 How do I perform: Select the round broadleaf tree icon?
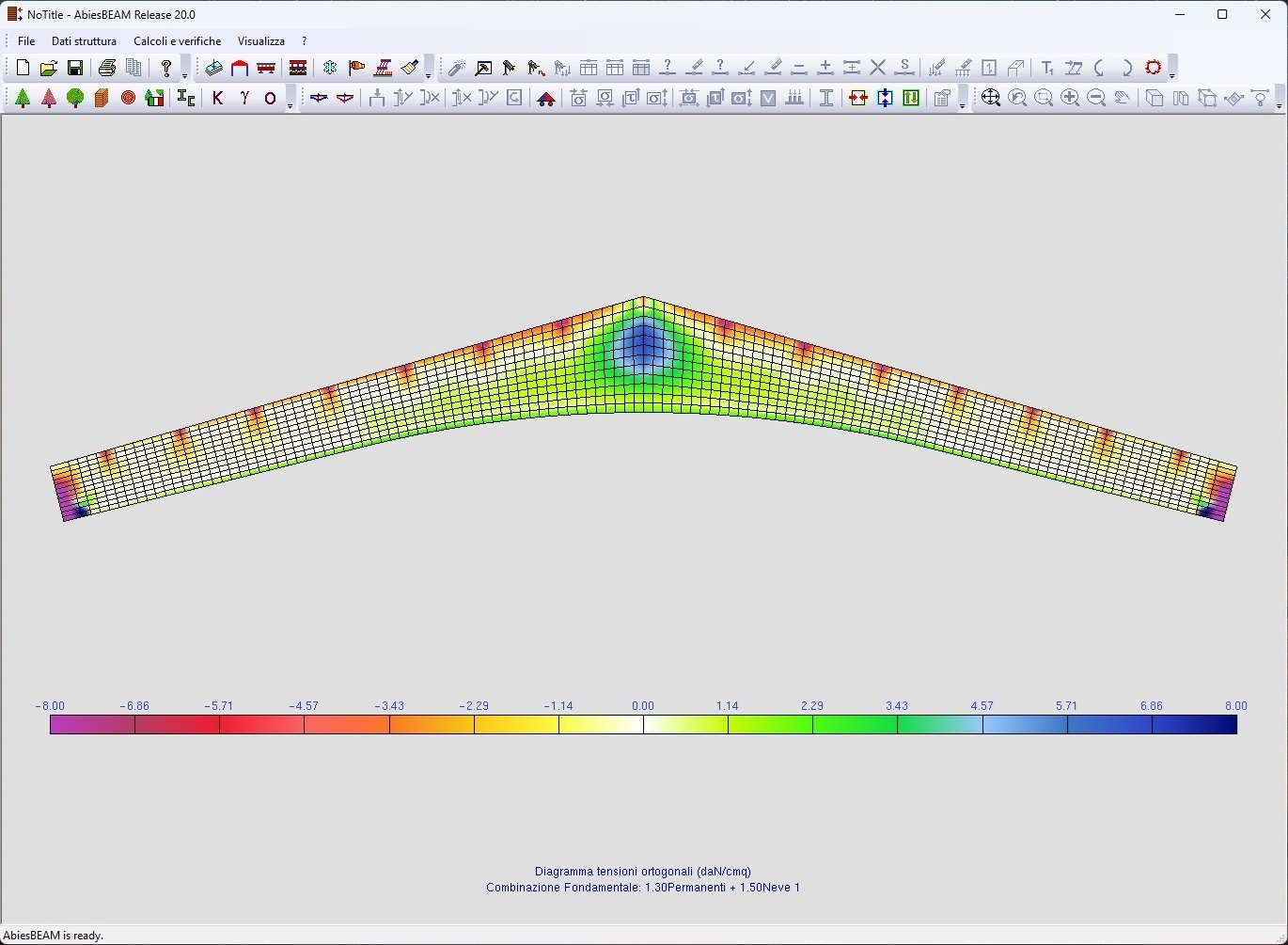(x=75, y=98)
